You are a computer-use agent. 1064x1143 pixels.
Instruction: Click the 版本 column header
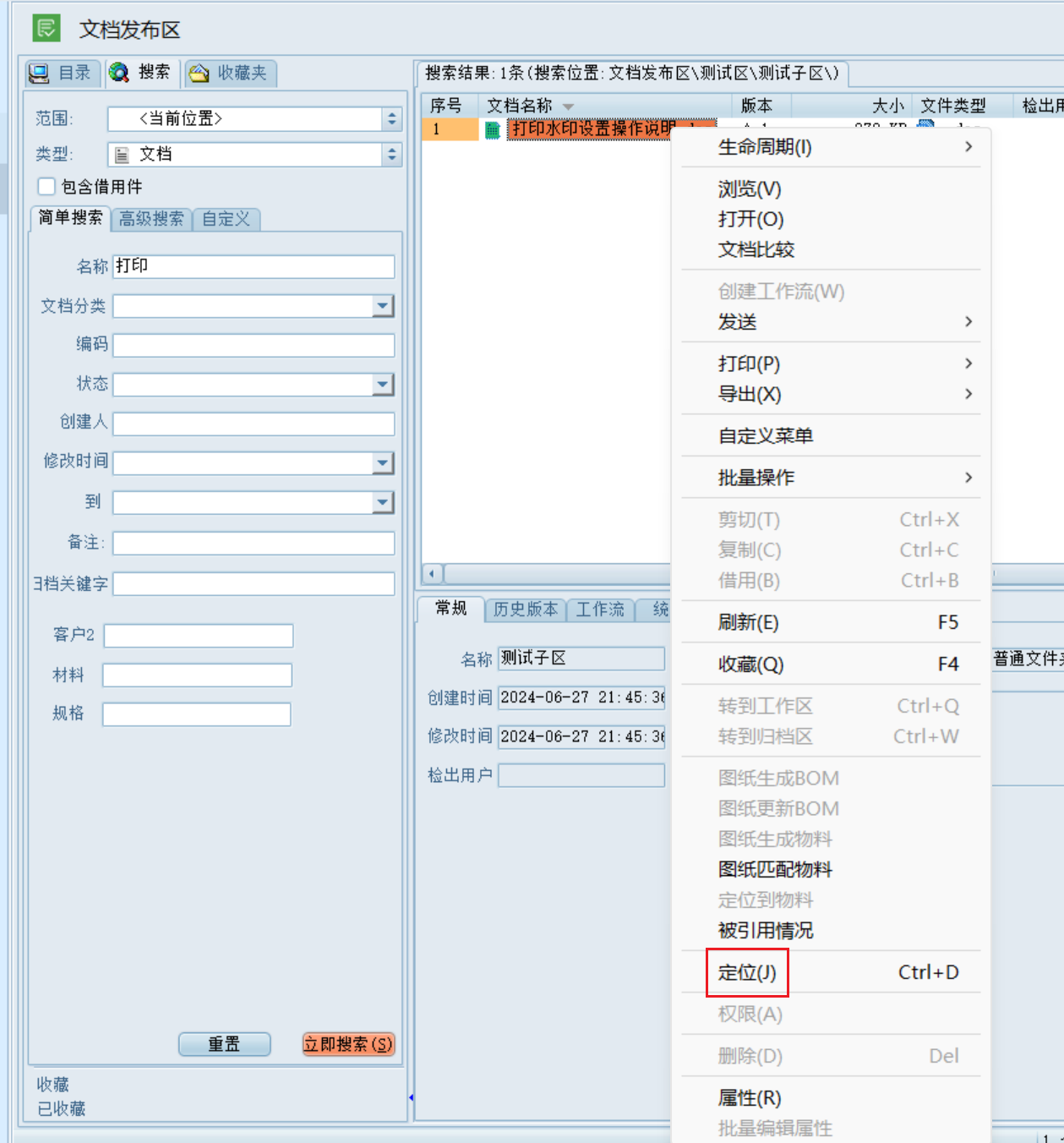(761, 106)
